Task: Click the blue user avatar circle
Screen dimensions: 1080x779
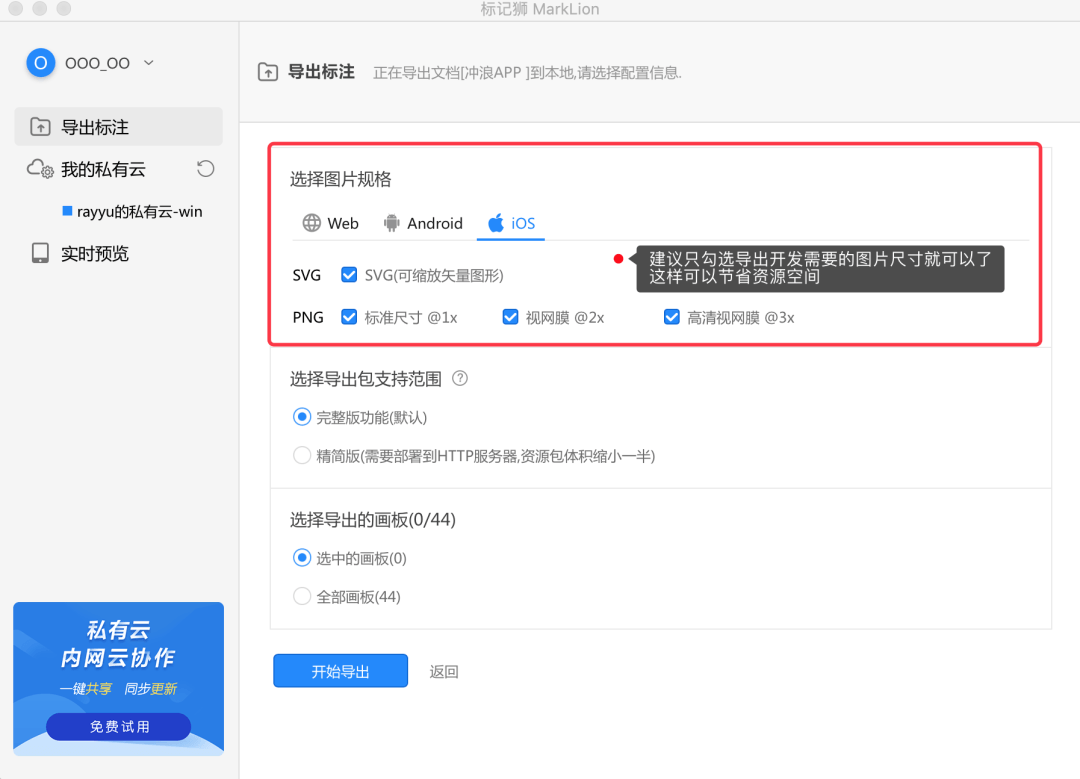Action: [41, 63]
